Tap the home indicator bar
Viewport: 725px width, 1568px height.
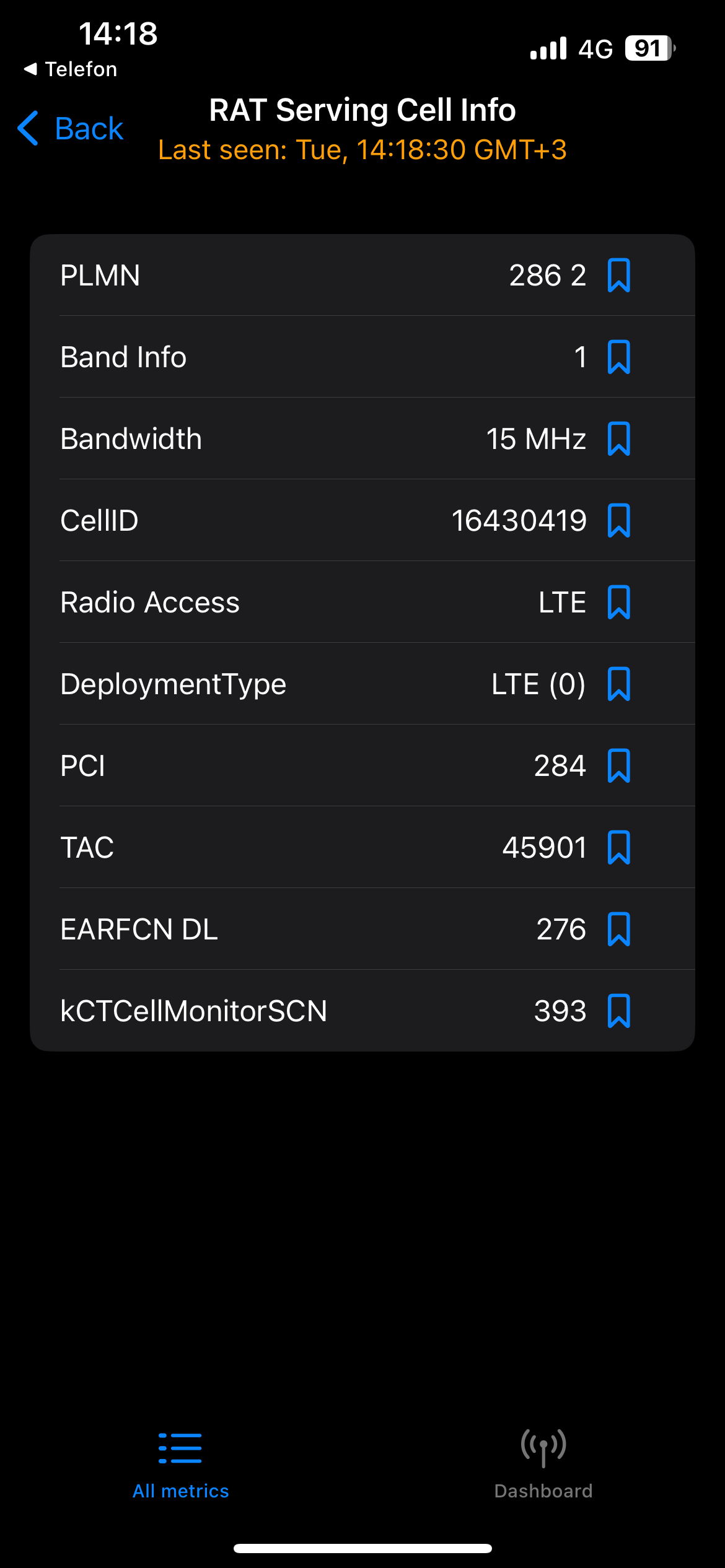pos(362,1548)
